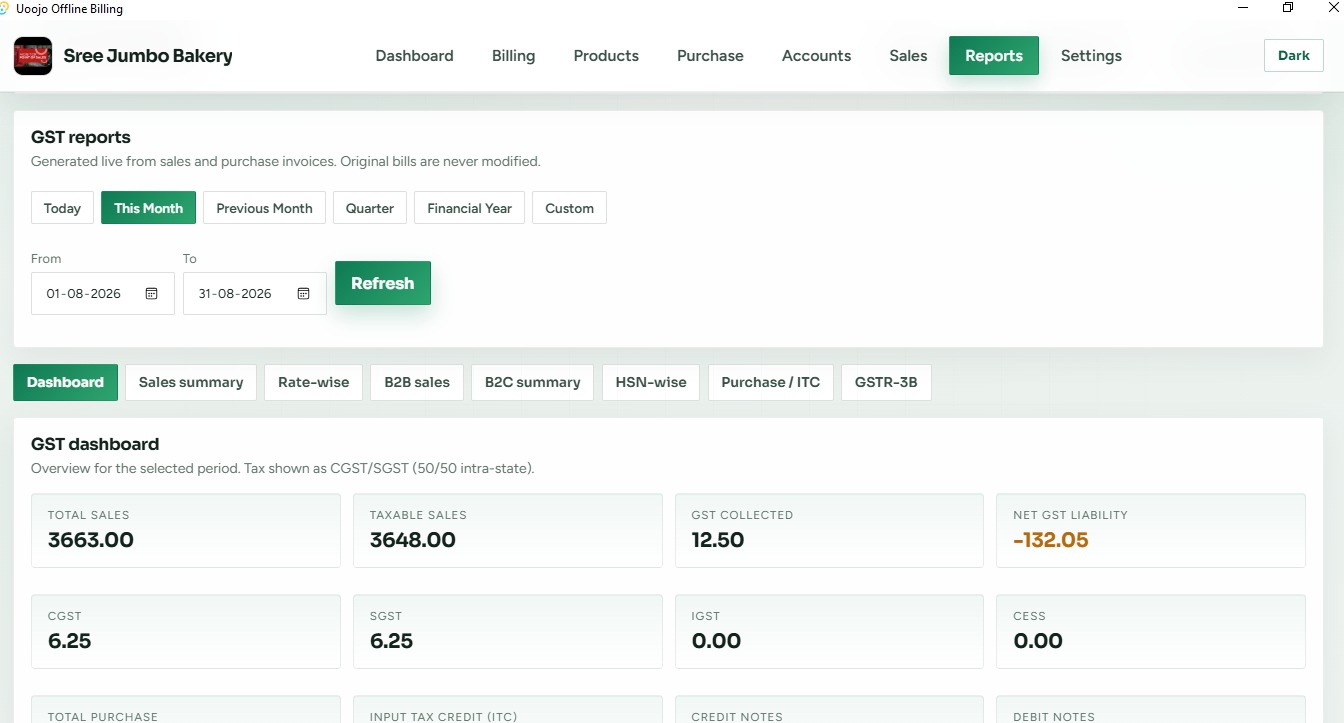Select the Financial Year filter

[x=469, y=208]
